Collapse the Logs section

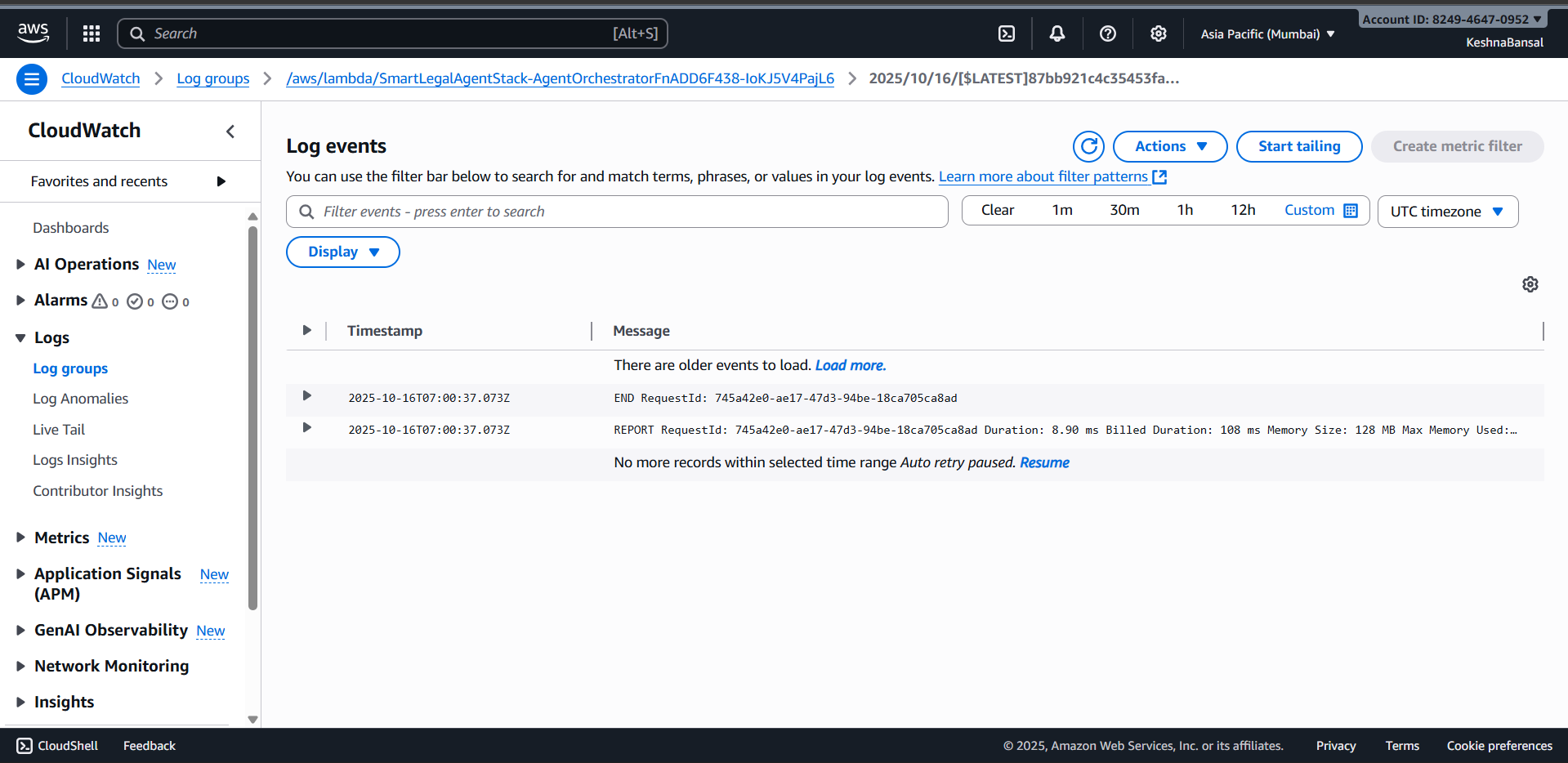pyautogui.click(x=20, y=337)
